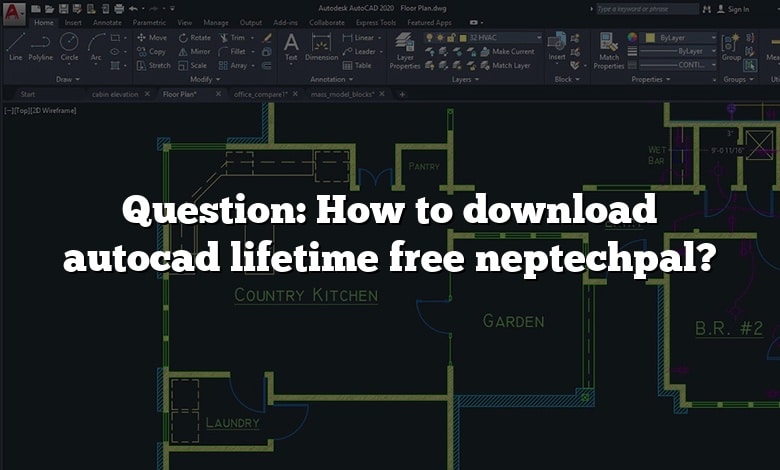This screenshot has width=780, height=470.
Task: Click the Plot printer icon
Action: click(x=119, y=8)
